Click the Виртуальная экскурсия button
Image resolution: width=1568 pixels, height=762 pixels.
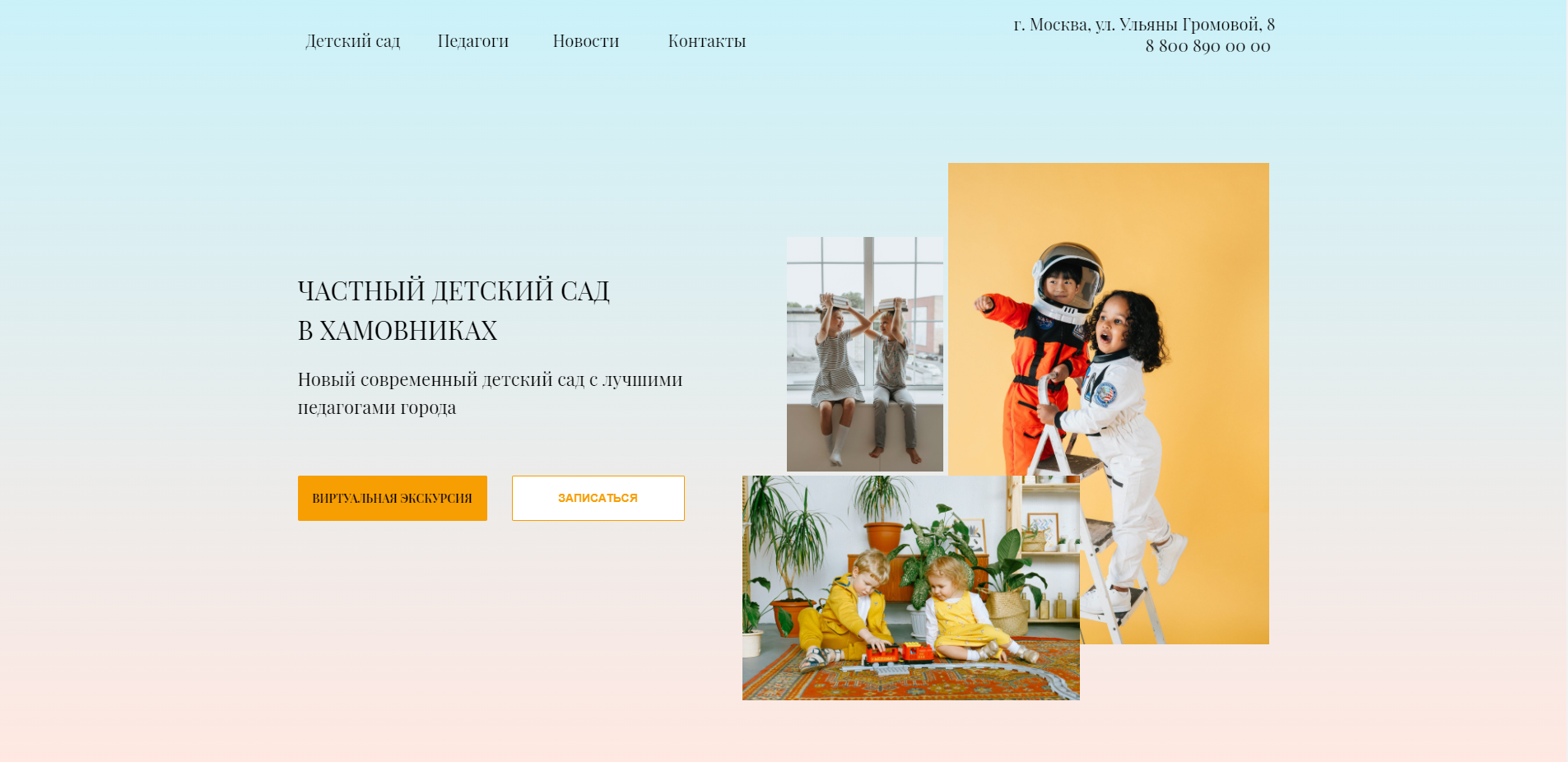(393, 498)
